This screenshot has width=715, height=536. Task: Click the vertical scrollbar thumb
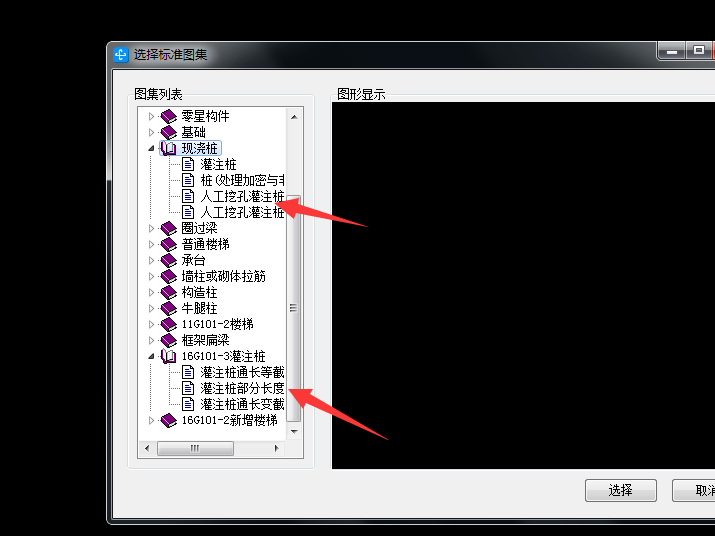point(294,308)
